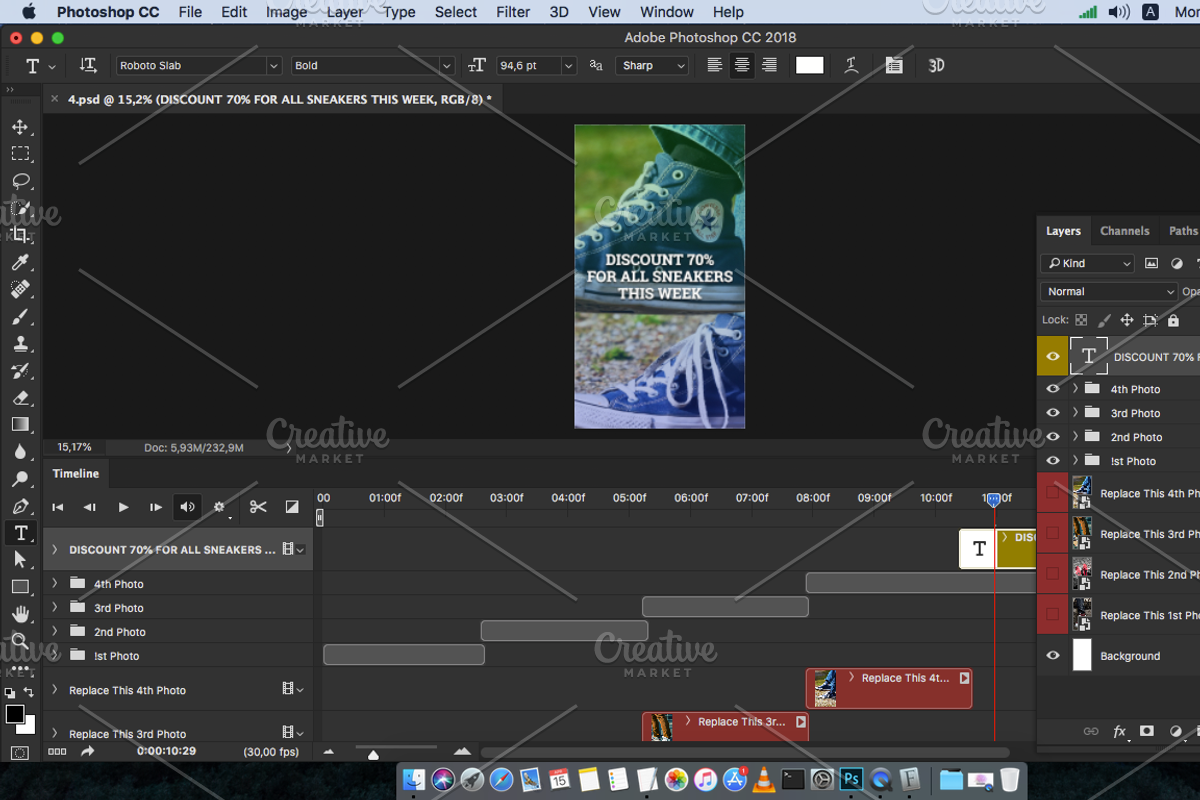Screen dimensions: 1200x800
Task: Hide the 2nd Photo group
Action: pos(1052,437)
